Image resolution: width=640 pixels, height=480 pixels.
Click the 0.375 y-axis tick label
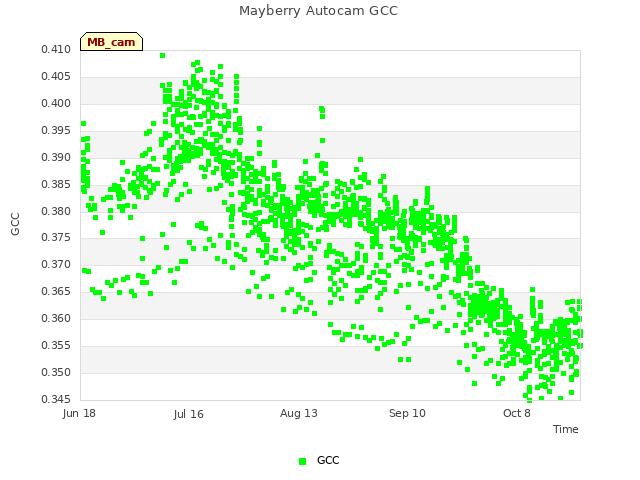(x=56, y=238)
